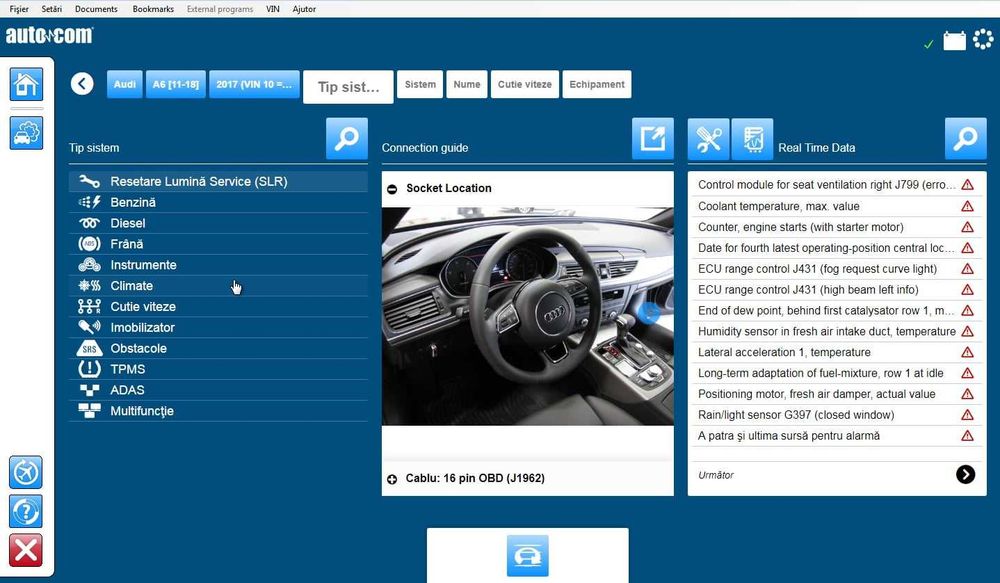Open the Home icon in sidebar
Screen dimensions: 1000x583
pyautogui.click(x=26, y=84)
